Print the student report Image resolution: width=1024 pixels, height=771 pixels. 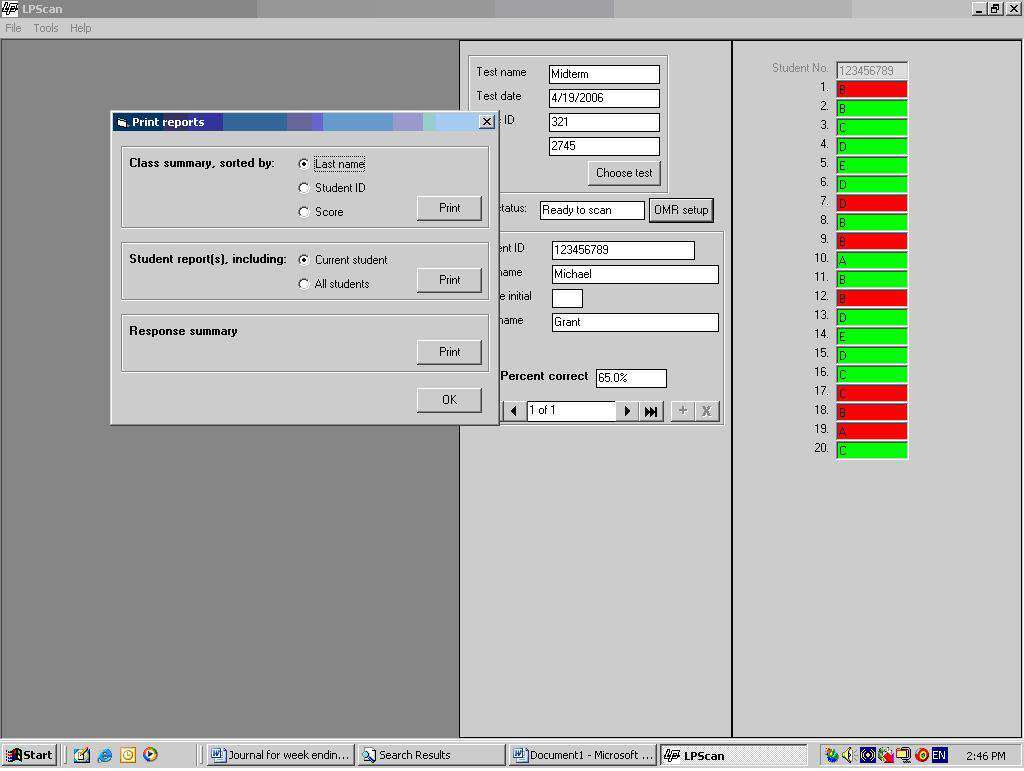coord(449,280)
